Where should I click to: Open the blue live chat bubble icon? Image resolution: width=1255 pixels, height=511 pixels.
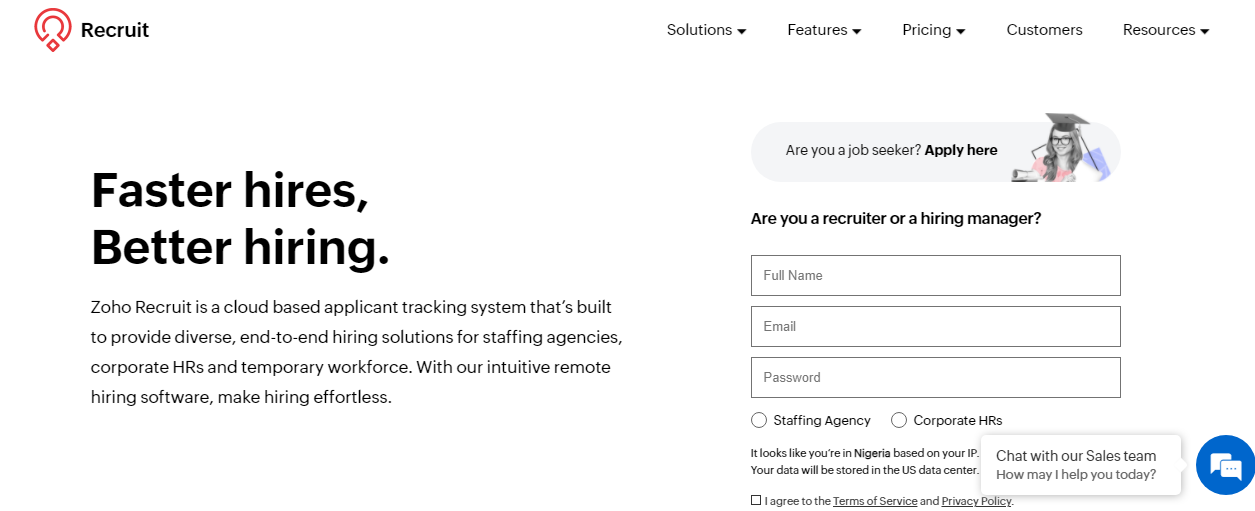coord(1224,465)
